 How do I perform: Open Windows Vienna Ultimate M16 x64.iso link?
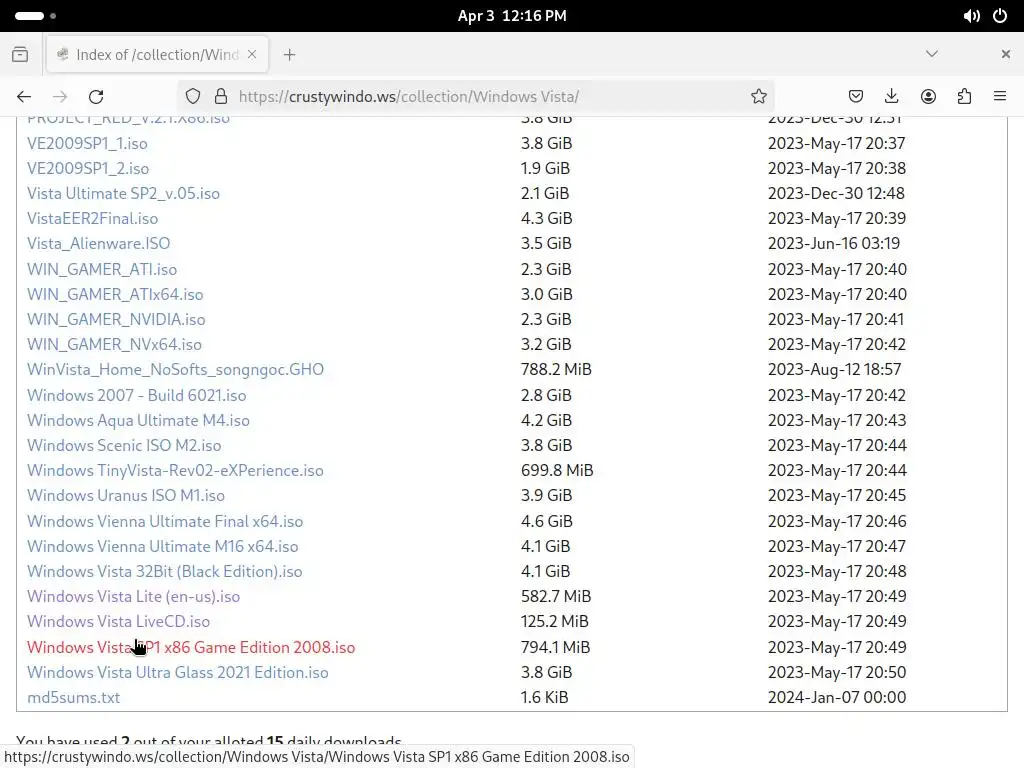[x=163, y=546]
